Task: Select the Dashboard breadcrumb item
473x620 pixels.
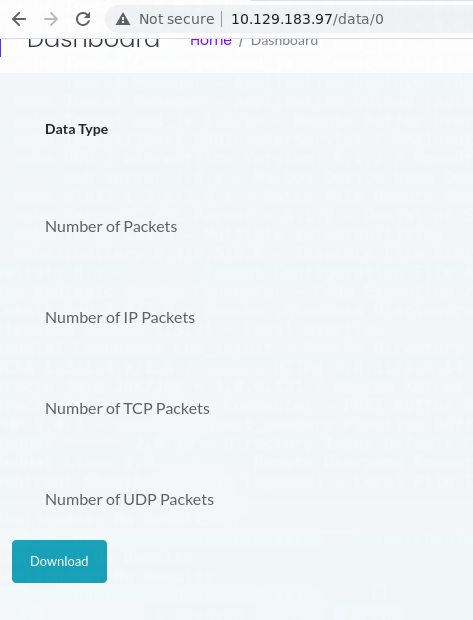Action: [284, 42]
